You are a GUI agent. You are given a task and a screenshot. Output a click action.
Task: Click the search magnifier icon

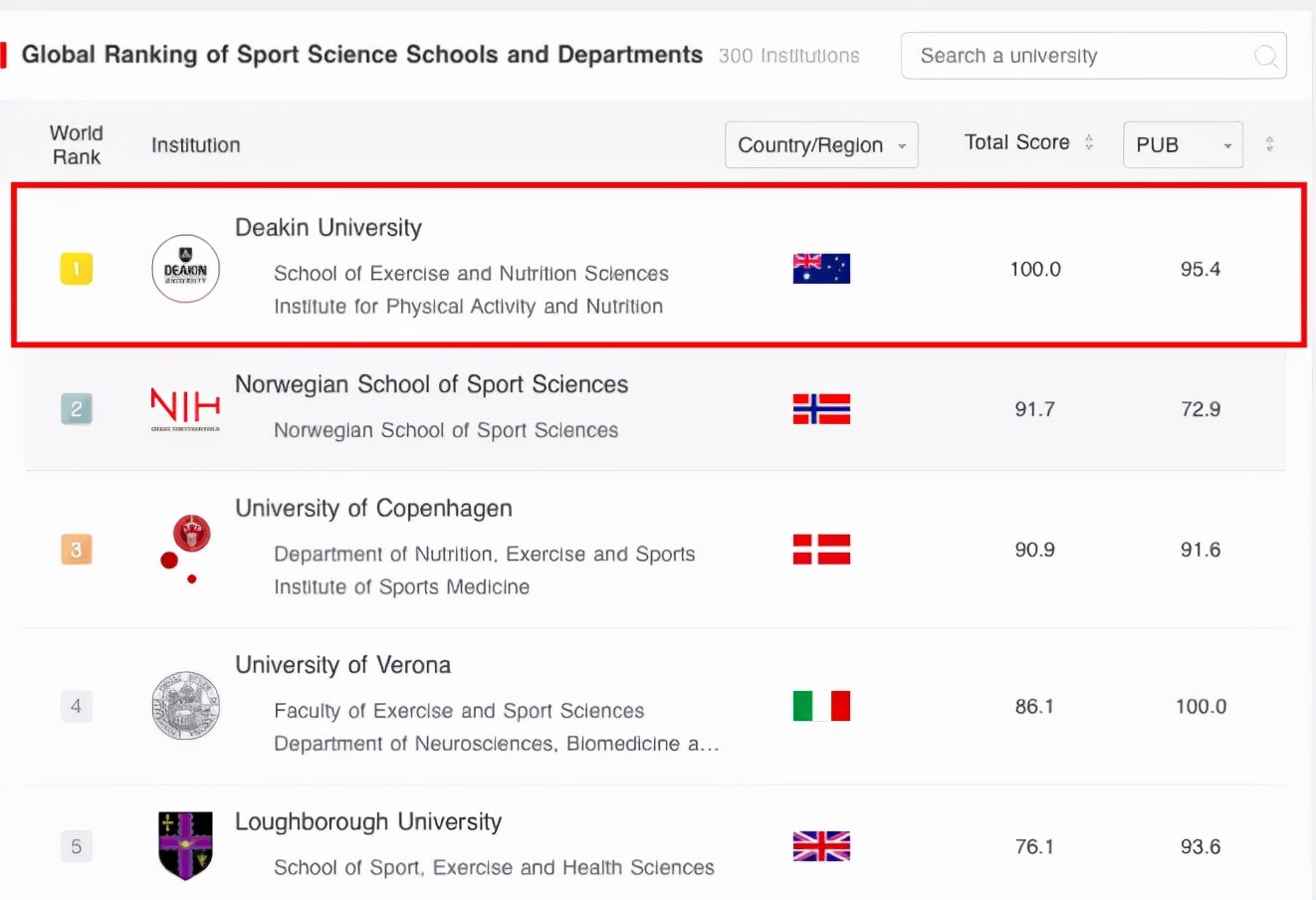tap(1265, 56)
